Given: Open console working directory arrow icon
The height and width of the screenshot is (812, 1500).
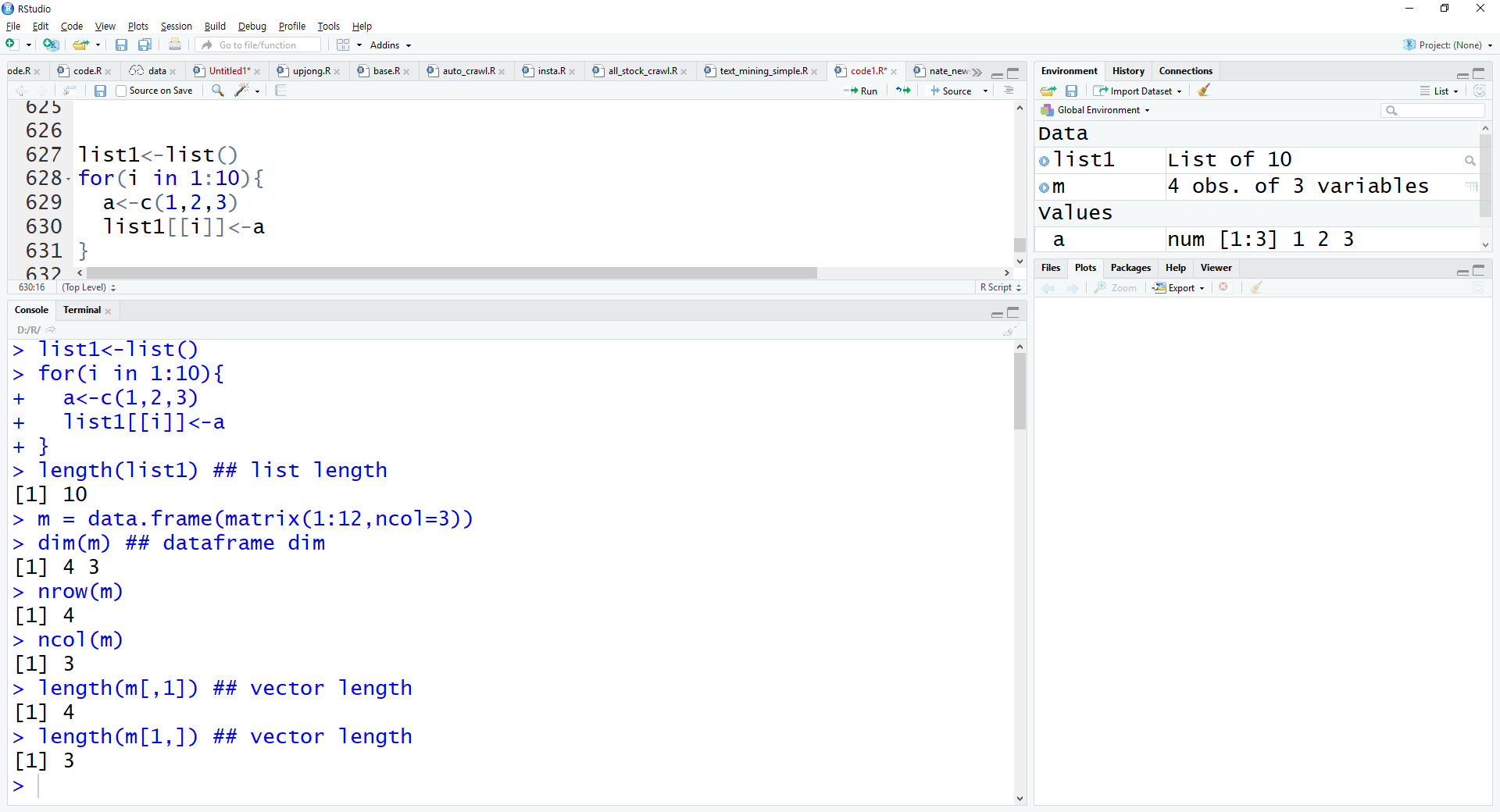Looking at the screenshot, I should pyautogui.click(x=51, y=329).
